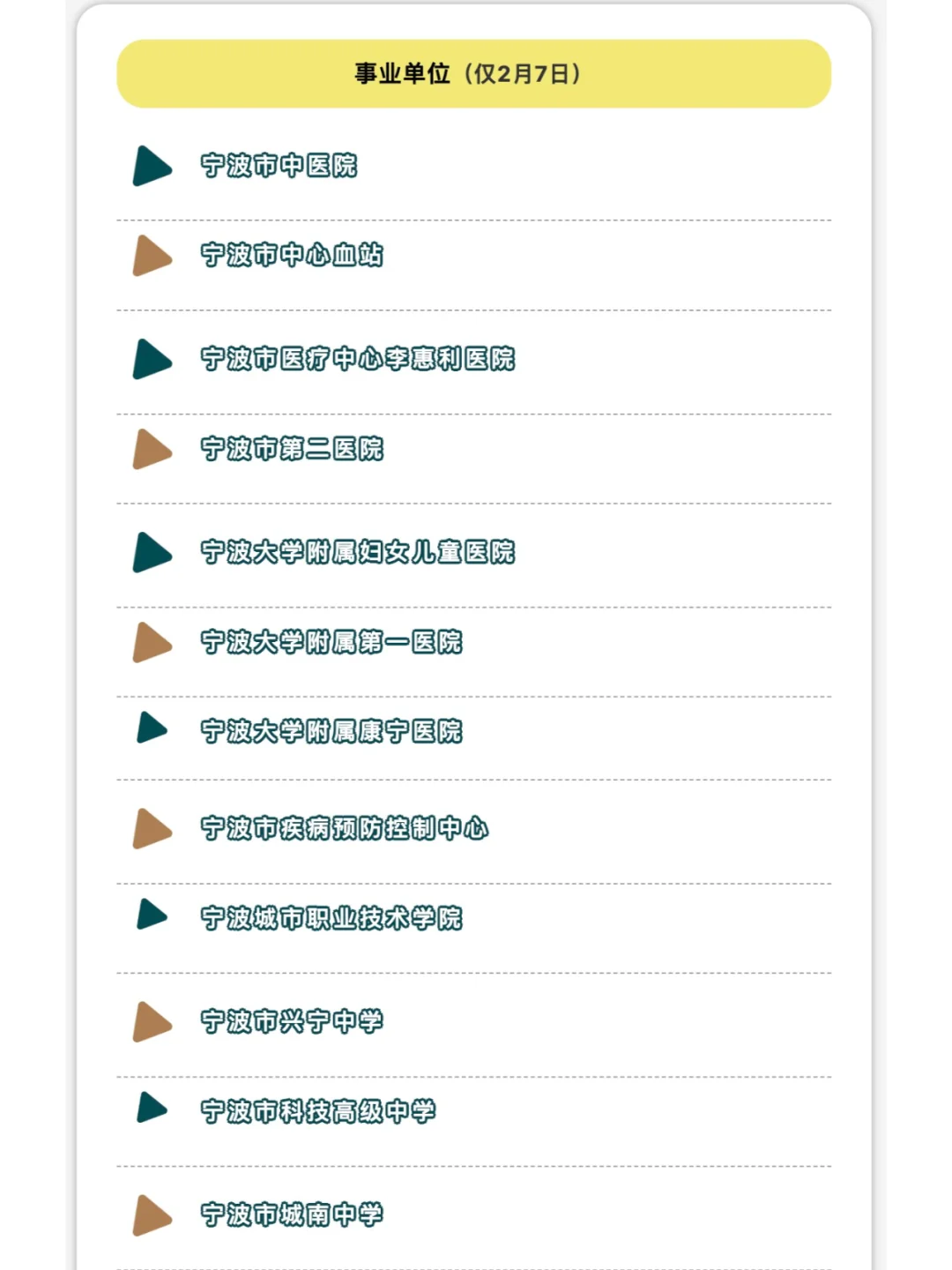Click the green arrow beside 宁波市科技高级中学
The image size is (952, 1270).
tap(151, 1108)
